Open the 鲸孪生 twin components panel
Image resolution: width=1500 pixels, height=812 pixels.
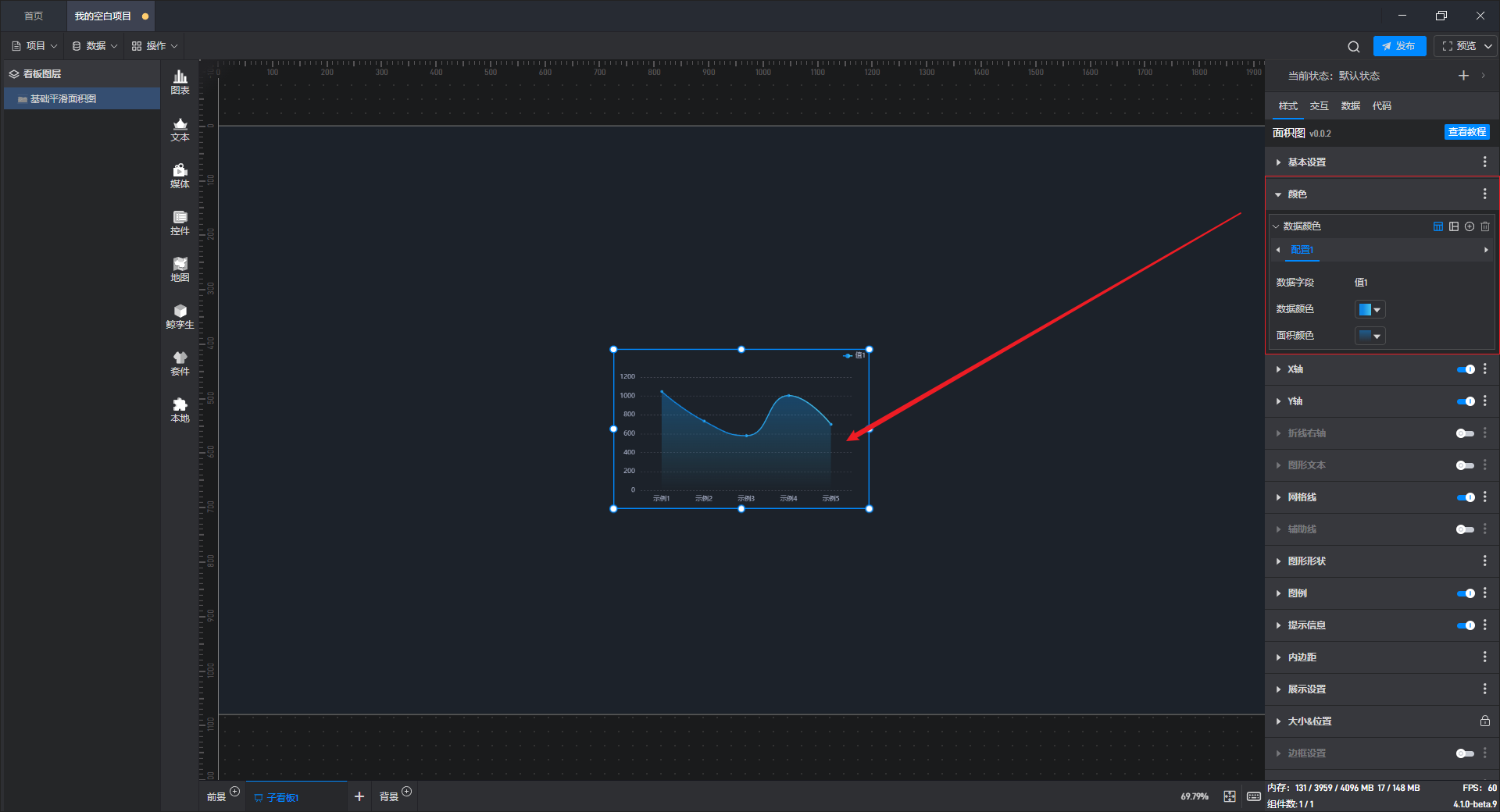[x=180, y=316]
